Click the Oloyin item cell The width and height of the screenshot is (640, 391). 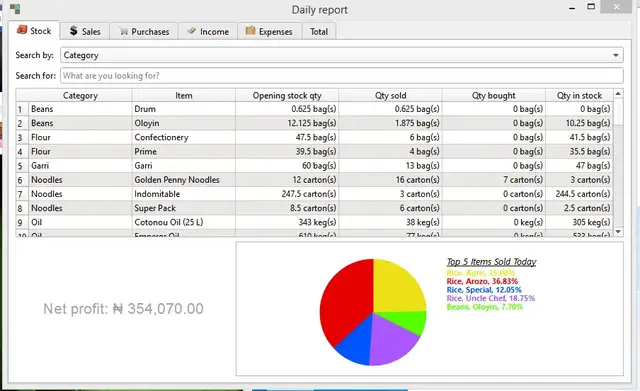183,123
